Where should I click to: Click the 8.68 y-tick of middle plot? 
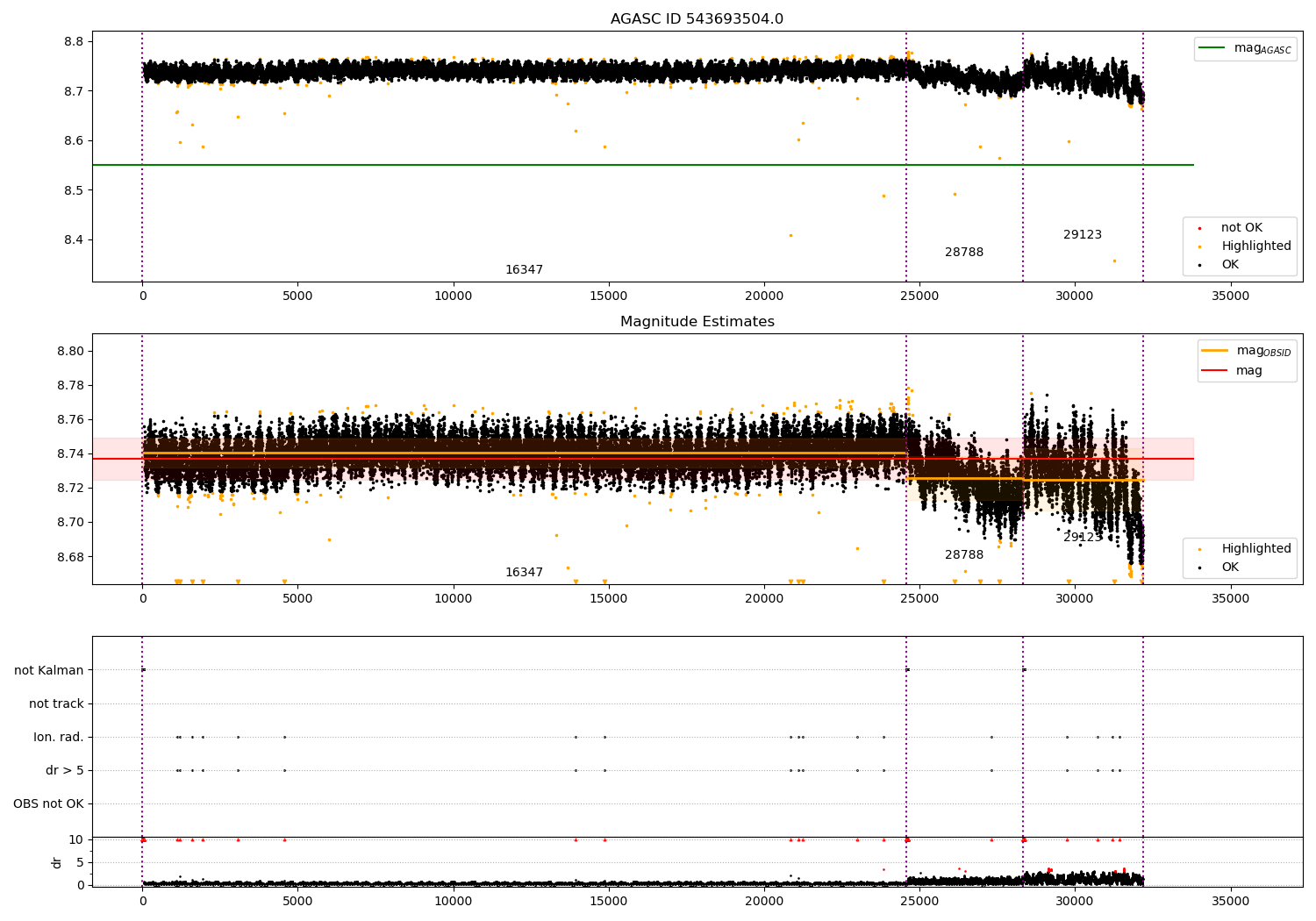(71, 557)
